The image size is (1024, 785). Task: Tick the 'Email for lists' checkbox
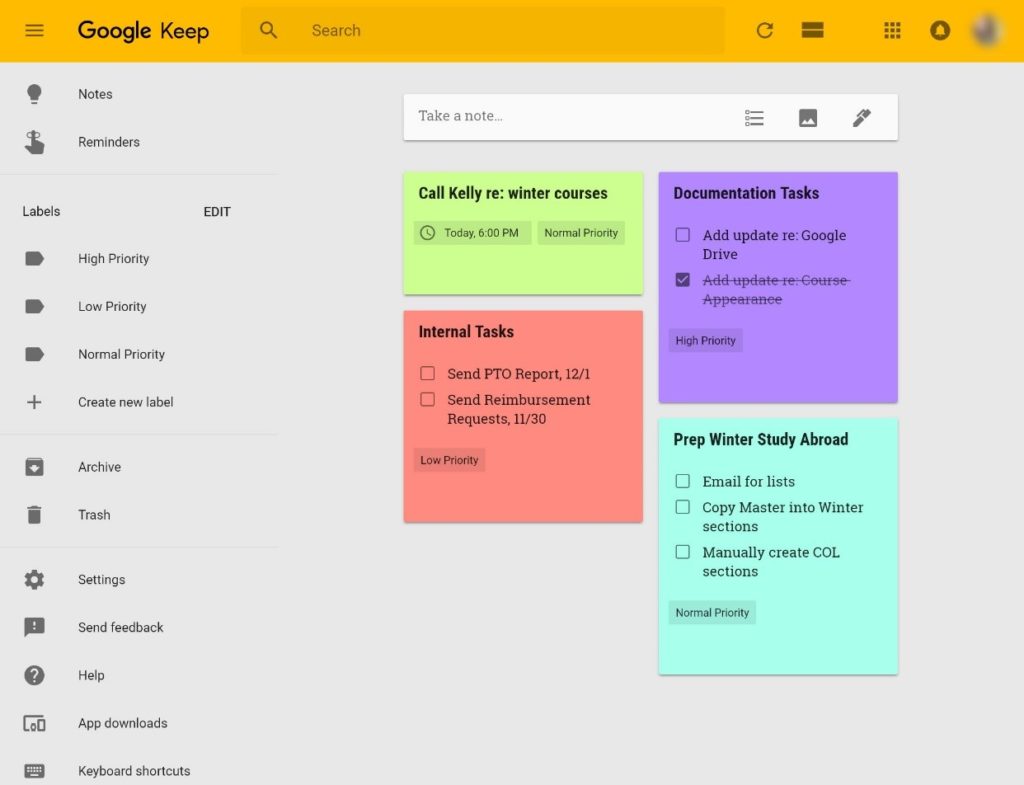point(683,481)
